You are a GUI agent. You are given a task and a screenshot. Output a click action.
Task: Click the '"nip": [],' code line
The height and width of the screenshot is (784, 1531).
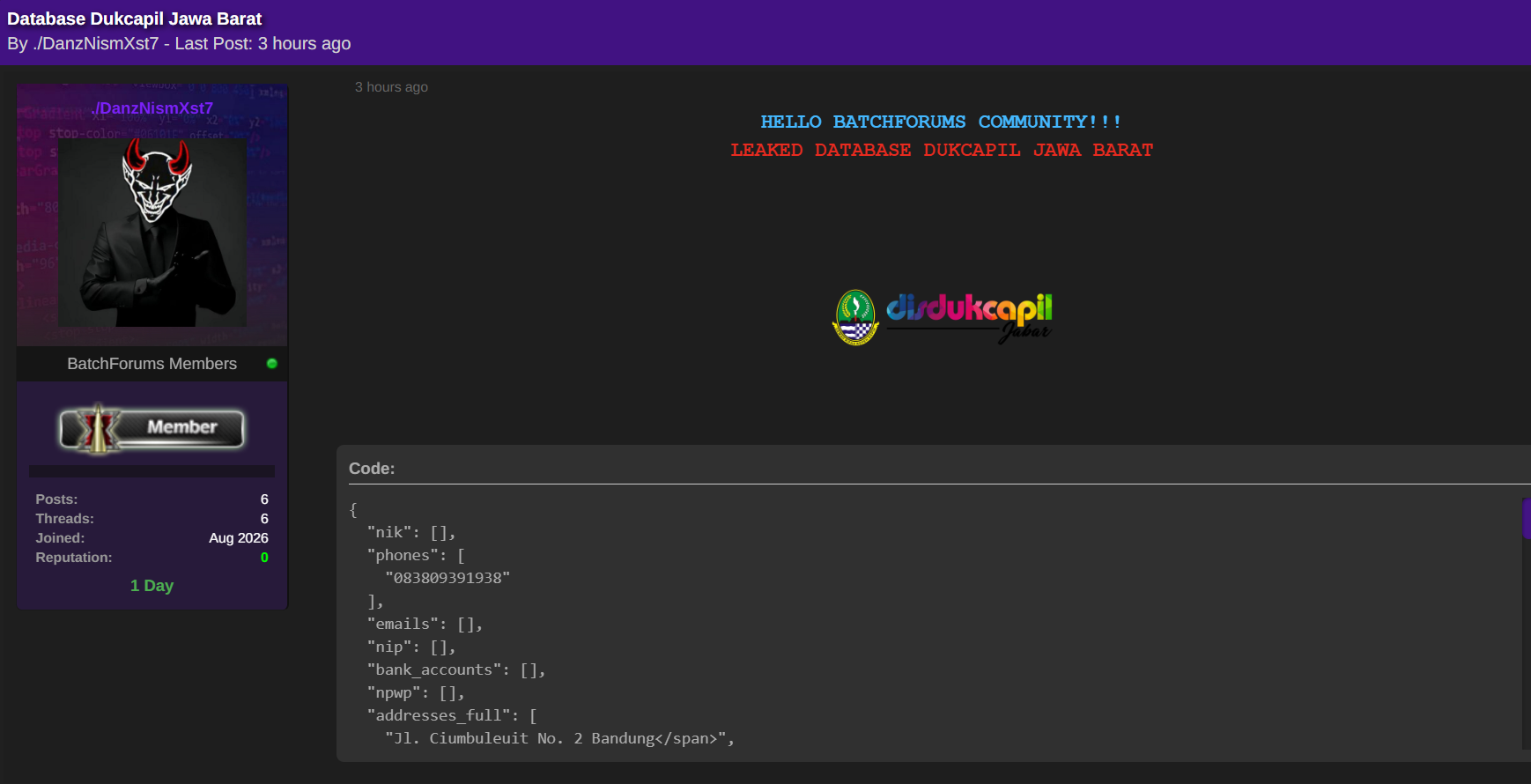pos(411,647)
